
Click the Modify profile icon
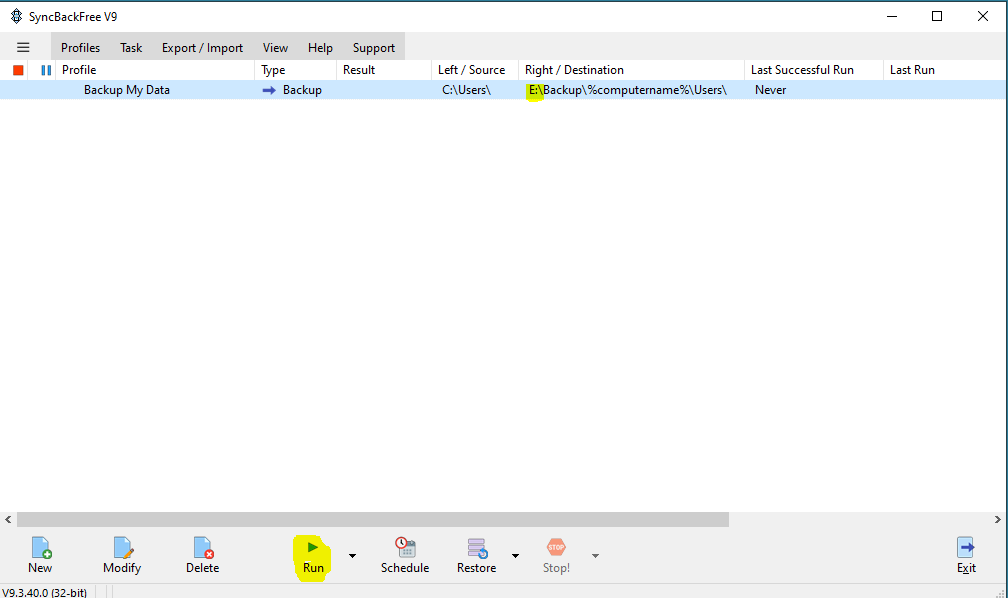tap(122, 549)
